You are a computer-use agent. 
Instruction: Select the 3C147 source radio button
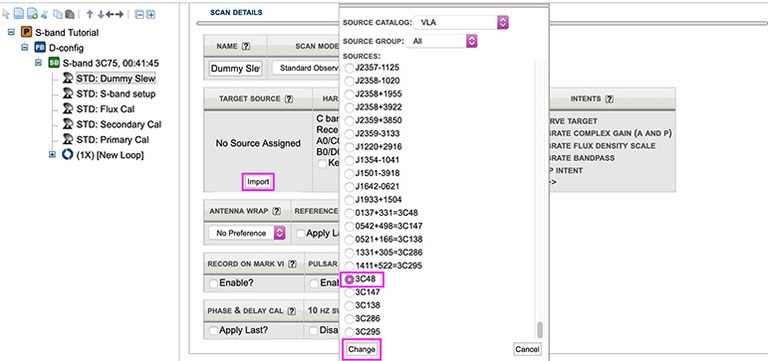[x=350, y=292]
